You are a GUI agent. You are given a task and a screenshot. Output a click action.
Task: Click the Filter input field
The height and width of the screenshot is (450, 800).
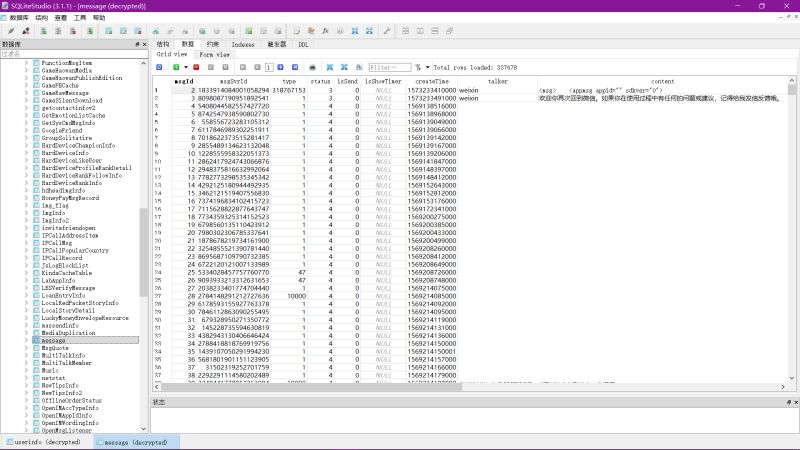point(390,67)
